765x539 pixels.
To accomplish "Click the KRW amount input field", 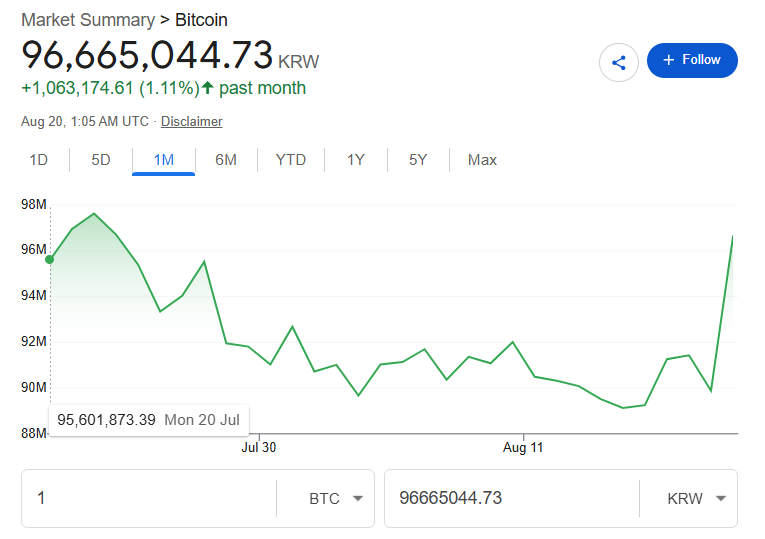I will tap(512, 499).
